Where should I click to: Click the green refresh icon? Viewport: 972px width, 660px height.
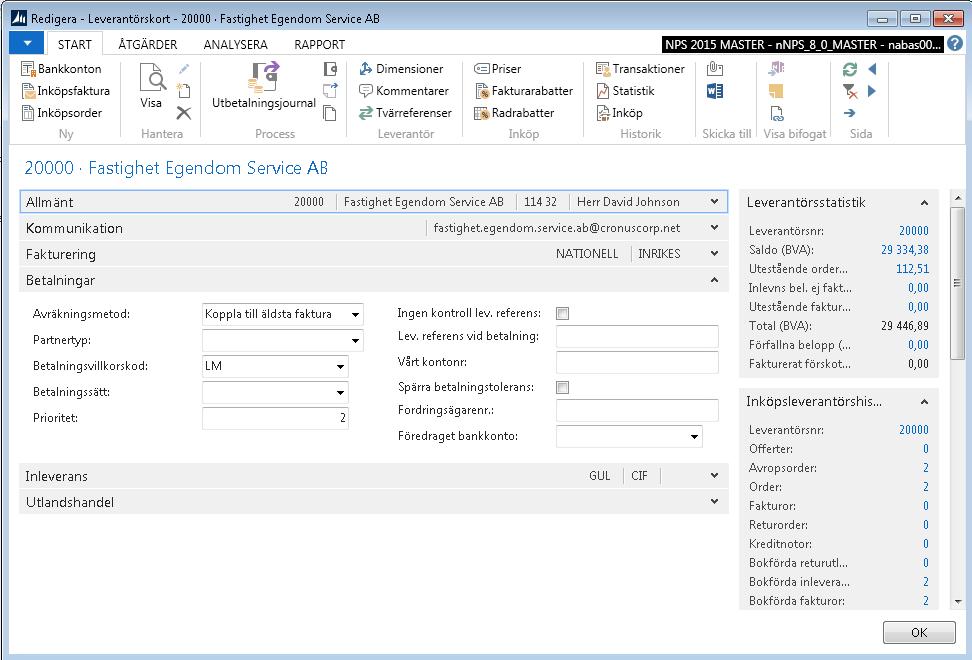coord(850,69)
